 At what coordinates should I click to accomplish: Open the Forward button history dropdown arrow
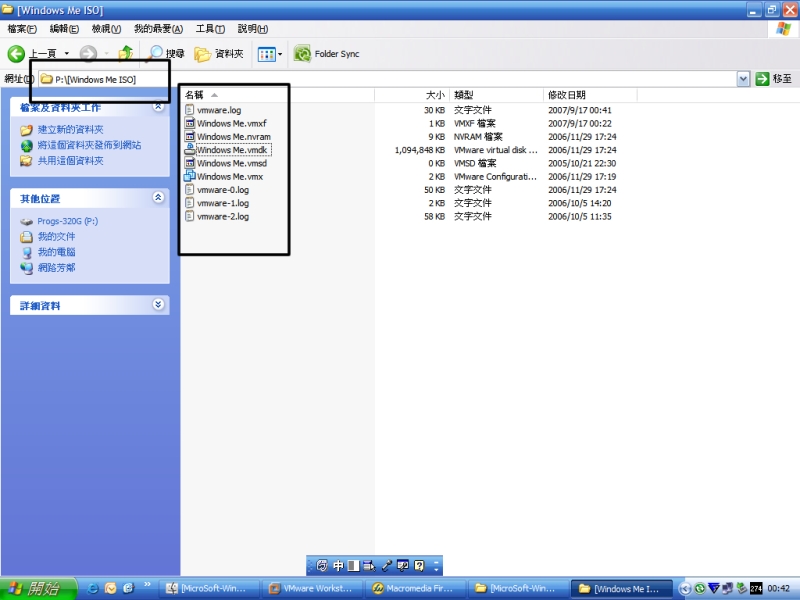pos(106,54)
